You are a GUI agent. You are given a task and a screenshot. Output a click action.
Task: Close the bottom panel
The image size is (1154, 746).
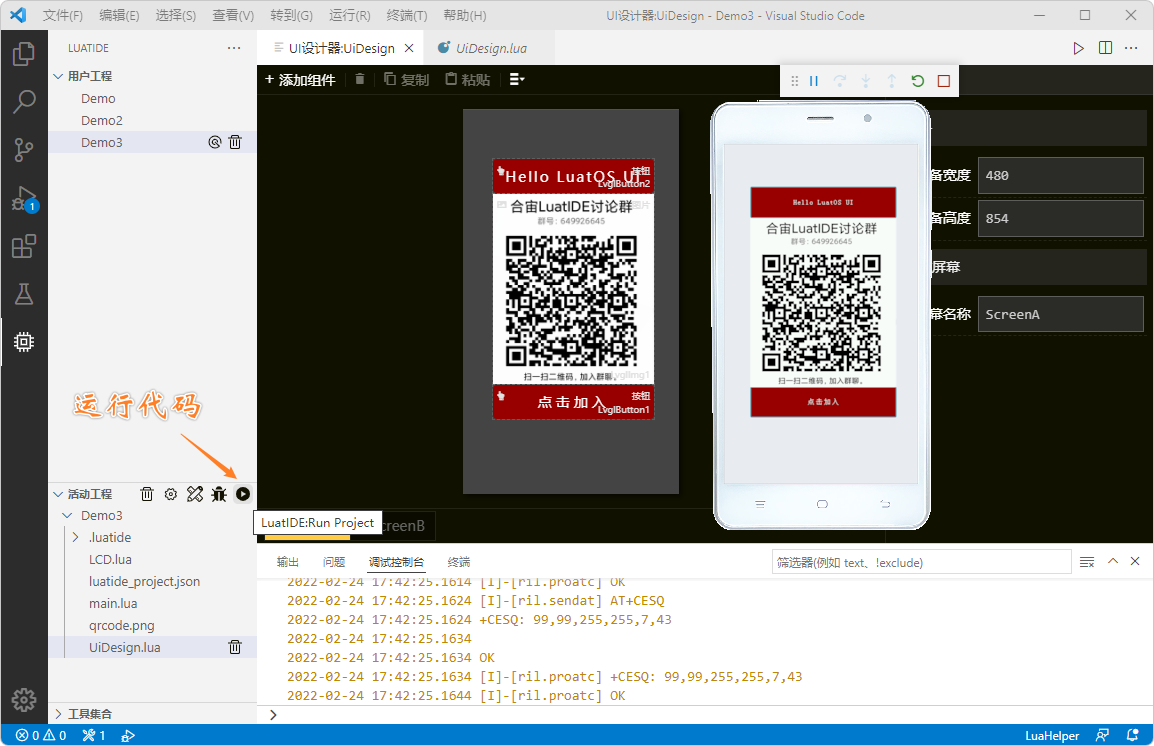[1135, 561]
